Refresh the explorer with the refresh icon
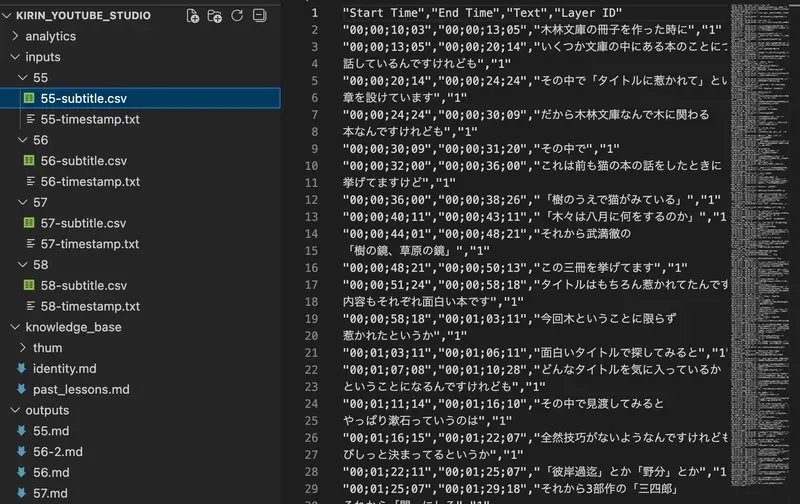800x504 pixels. pyautogui.click(x=237, y=16)
